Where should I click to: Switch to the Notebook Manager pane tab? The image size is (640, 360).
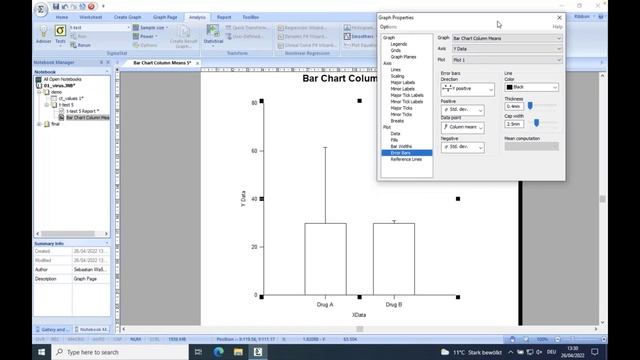tap(92, 329)
